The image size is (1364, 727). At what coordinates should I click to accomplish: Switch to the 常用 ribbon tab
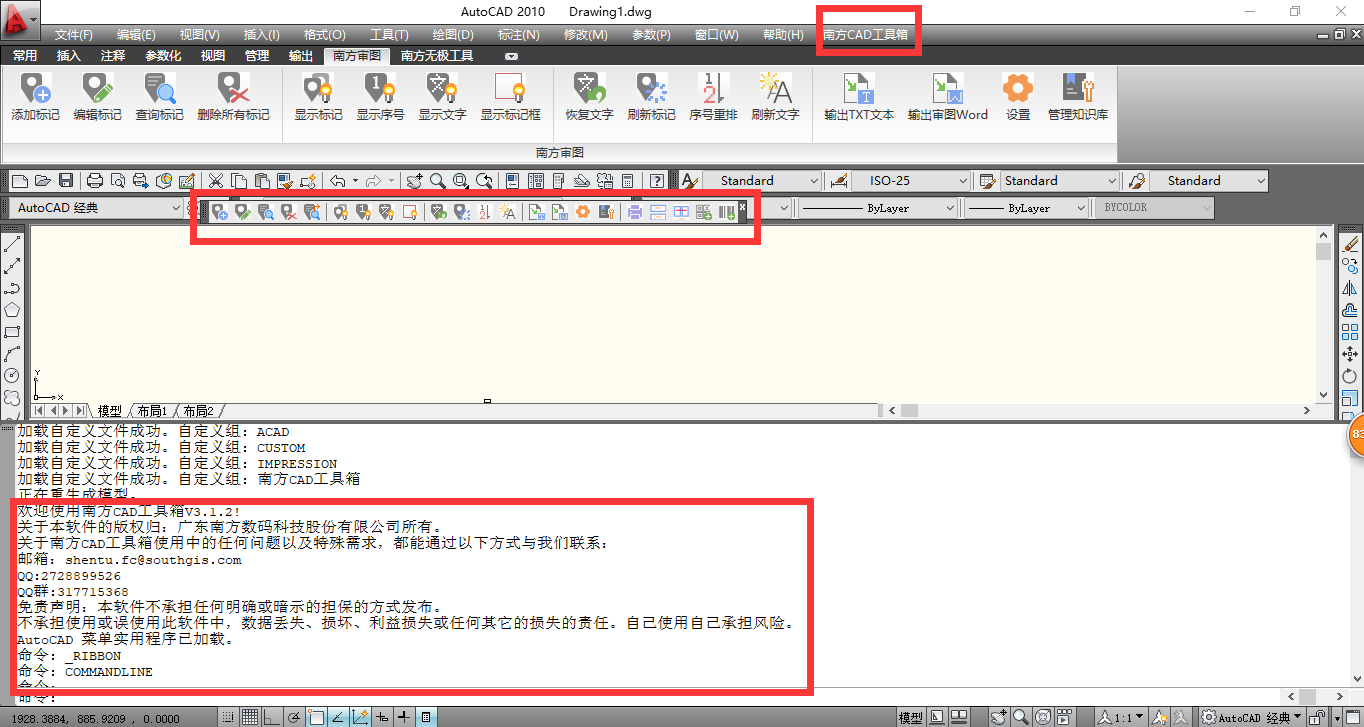tap(25, 56)
